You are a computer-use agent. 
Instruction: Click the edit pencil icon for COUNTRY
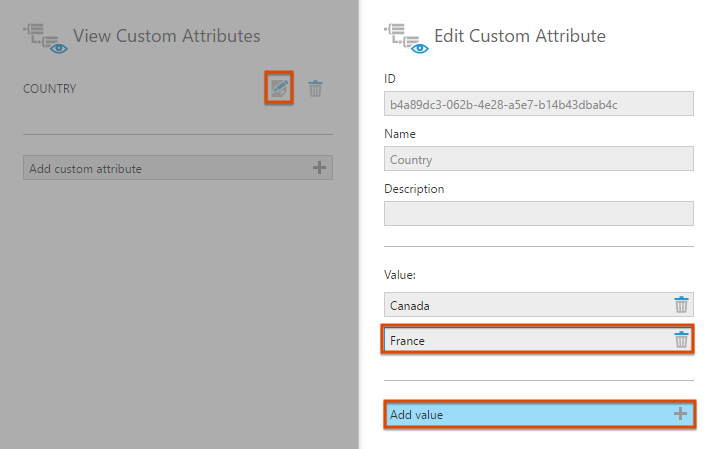(x=279, y=88)
